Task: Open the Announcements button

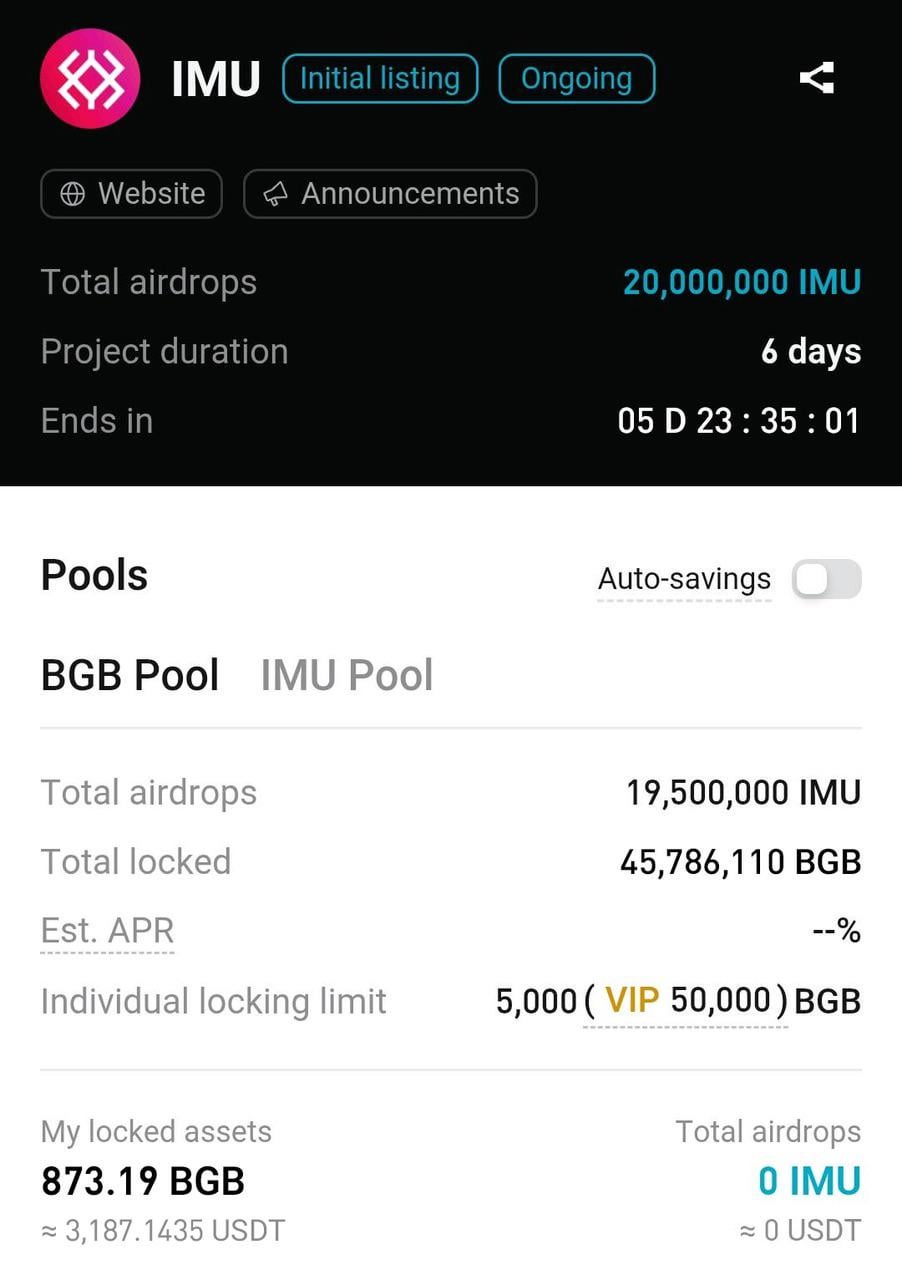Action: [x=390, y=194]
